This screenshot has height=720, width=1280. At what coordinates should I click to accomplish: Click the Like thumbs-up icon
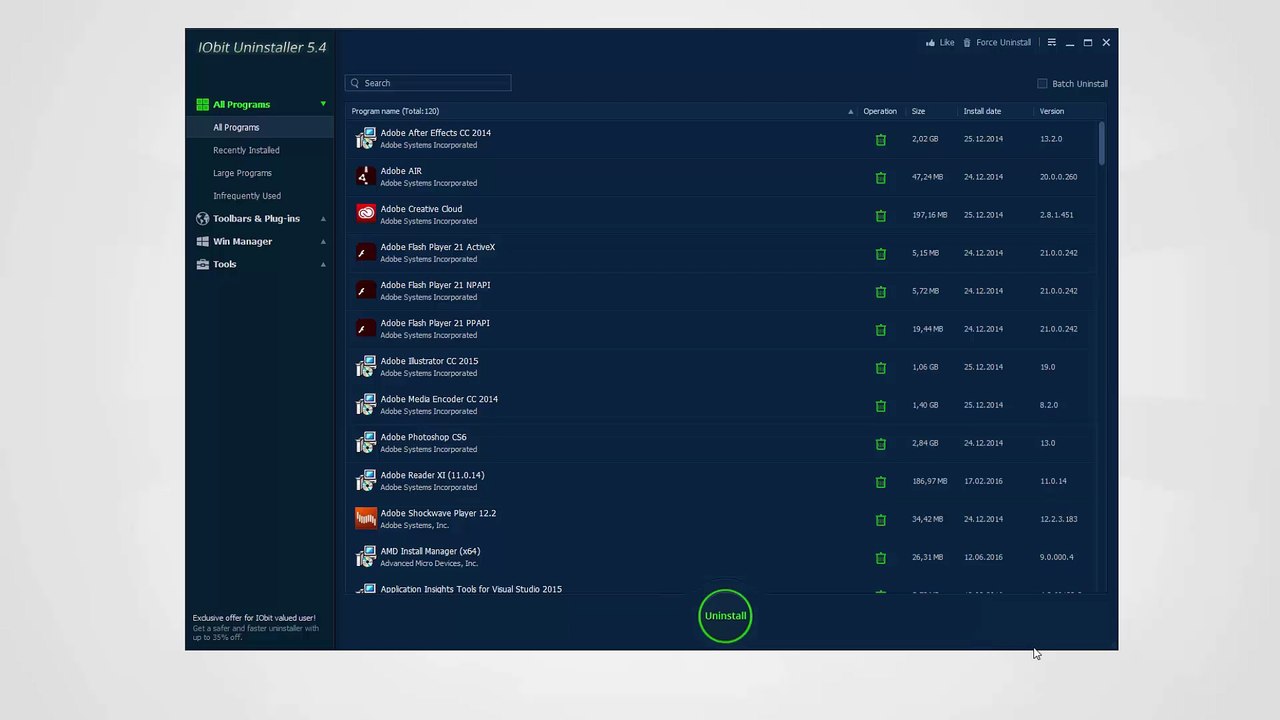pos(930,43)
